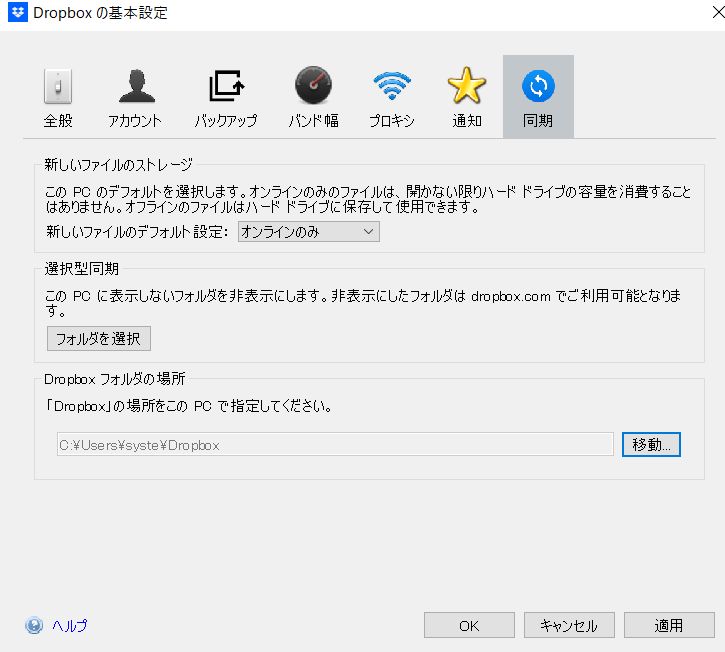Open the バンド幅 speedometer gauge tab
Viewport: 725px width, 652px height.
click(x=313, y=98)
